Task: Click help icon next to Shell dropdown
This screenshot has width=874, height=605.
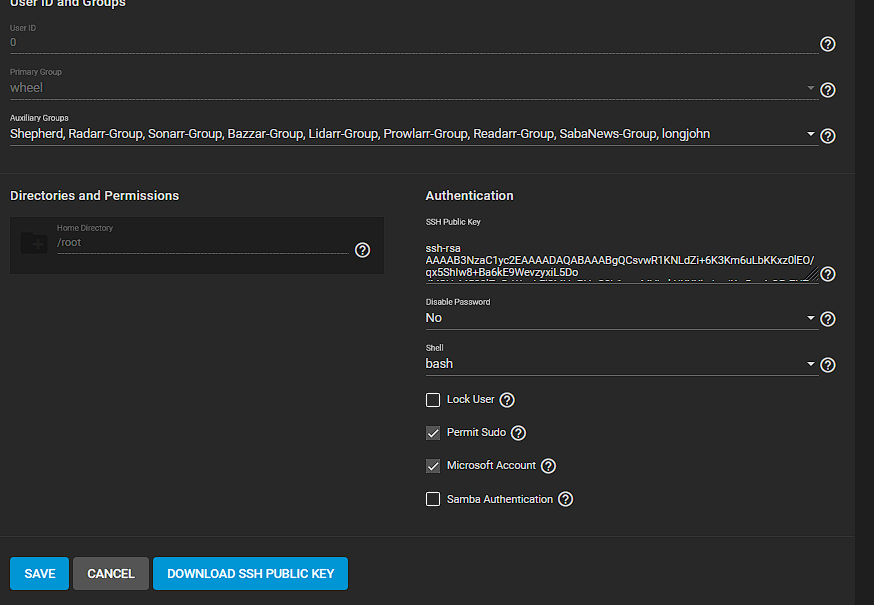Action: (827, 365)
